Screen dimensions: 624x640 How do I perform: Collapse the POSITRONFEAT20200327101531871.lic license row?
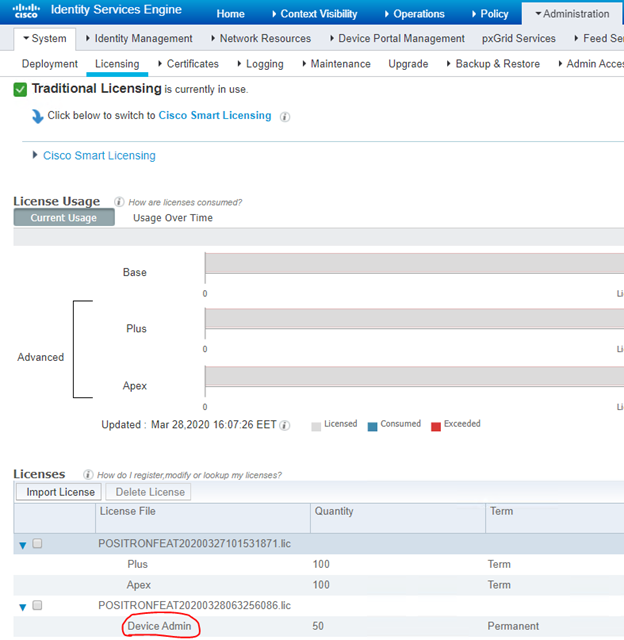(23, 545)
